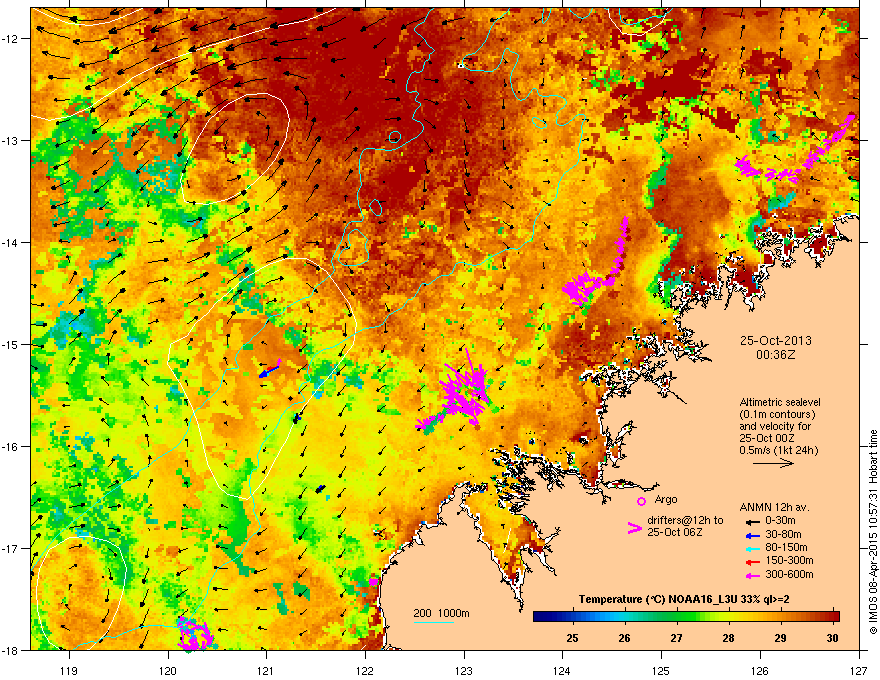Click the color bar tick label '28'
The image size is (880, 680).
click(x=728, y=638)
